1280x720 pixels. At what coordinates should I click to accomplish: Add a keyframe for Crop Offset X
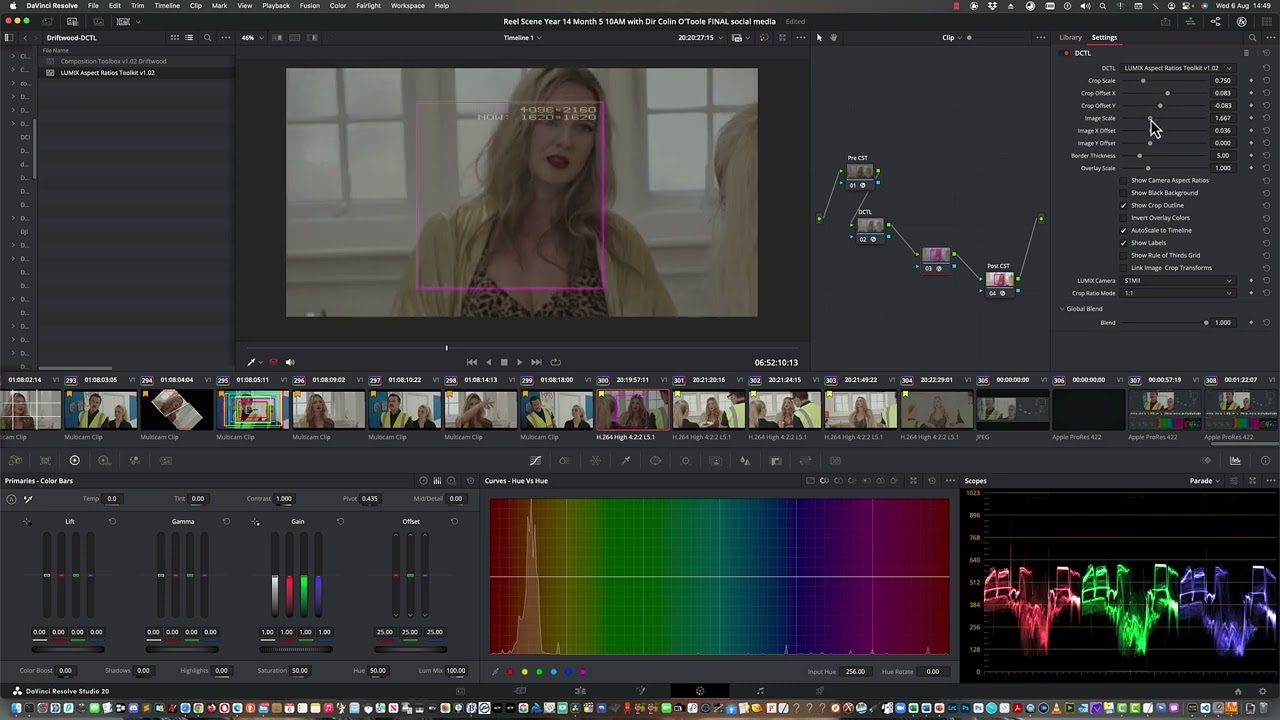tap(1251, 93)
